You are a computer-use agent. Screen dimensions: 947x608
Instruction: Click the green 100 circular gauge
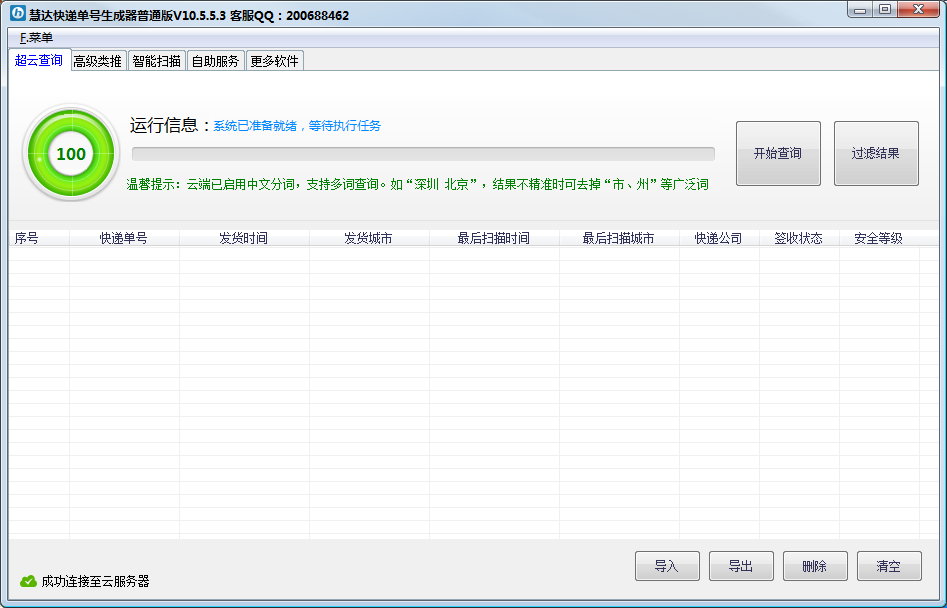(x=71, y=153)
